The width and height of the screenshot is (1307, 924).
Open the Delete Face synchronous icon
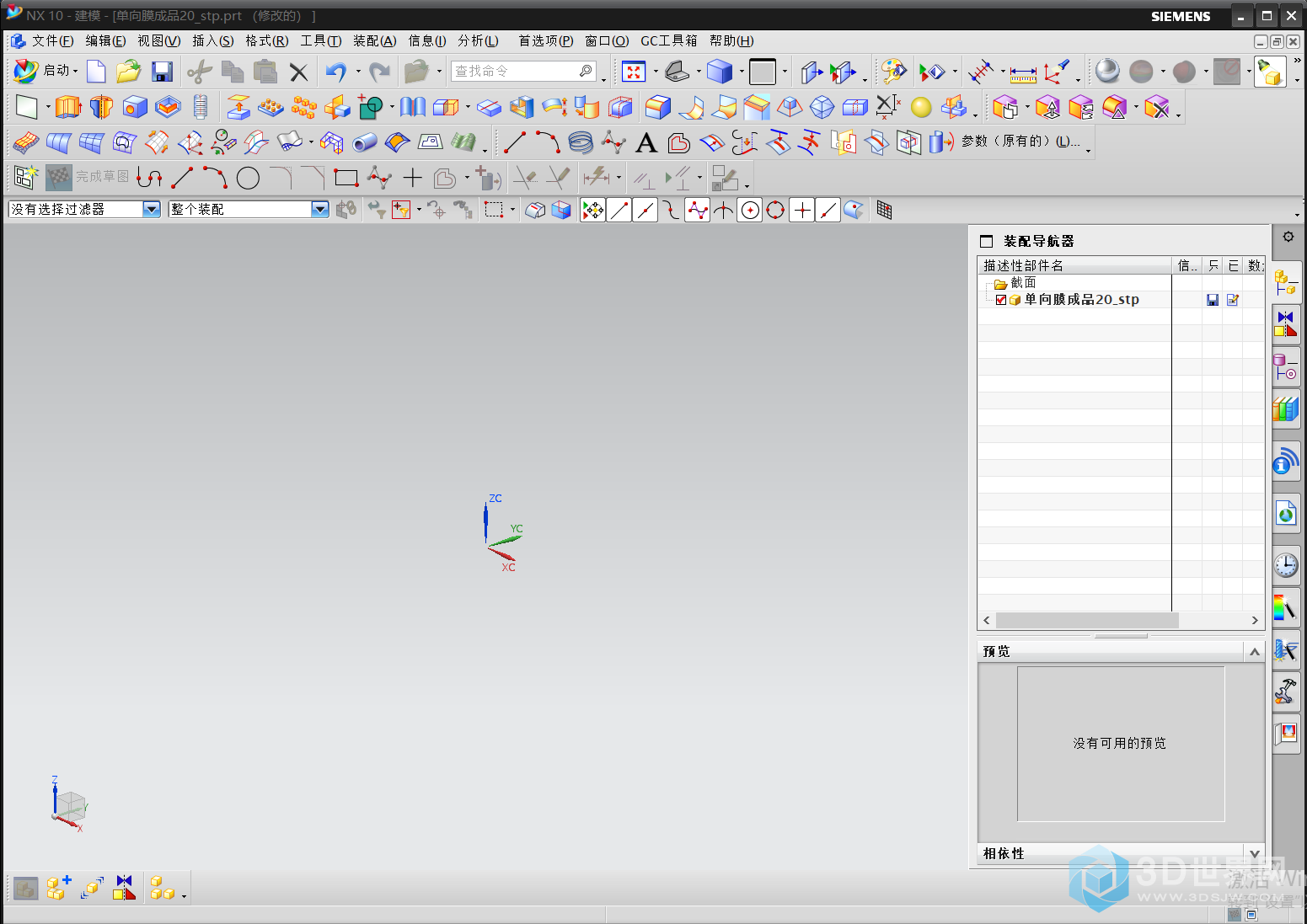pyautogui.click(x=1157, y=107)
